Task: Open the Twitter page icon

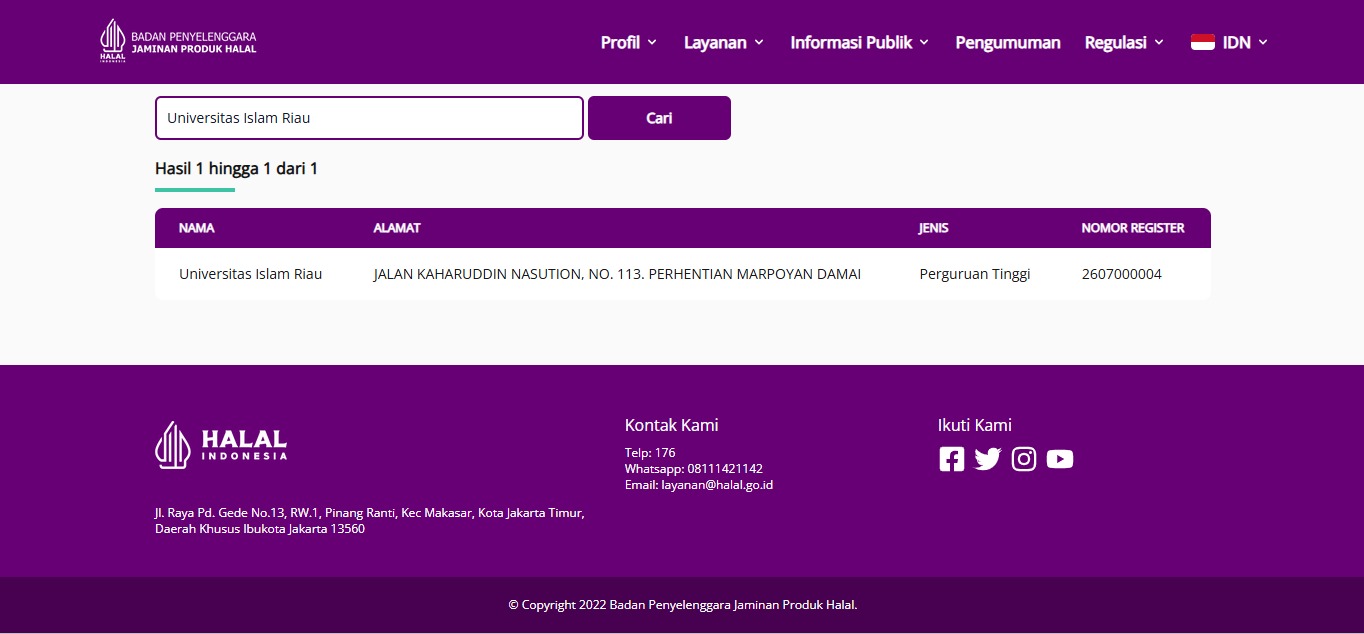Action: 988,459
